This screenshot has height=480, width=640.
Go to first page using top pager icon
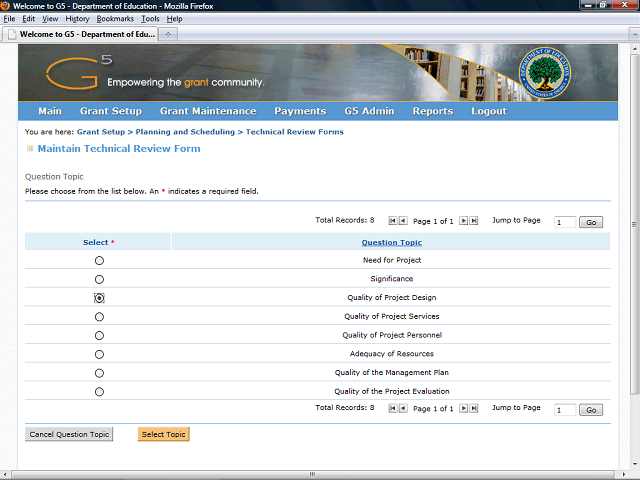coord(393,221)
